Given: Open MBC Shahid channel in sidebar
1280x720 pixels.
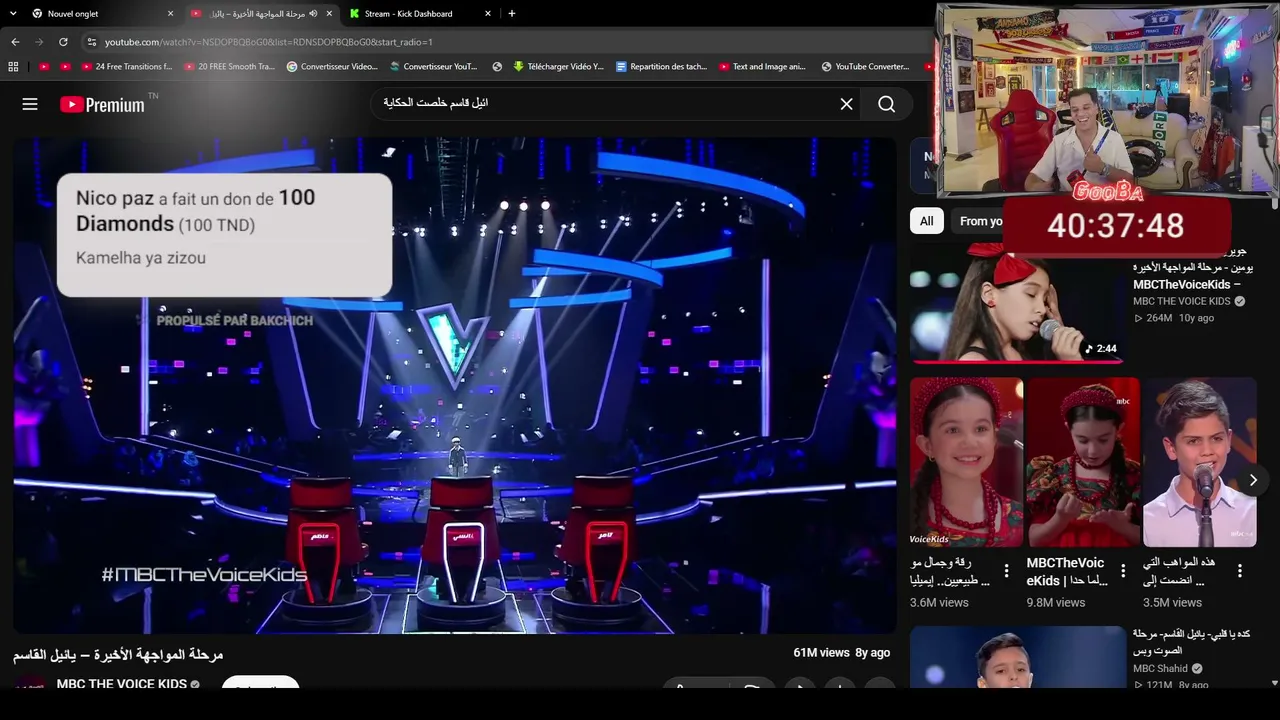Looking at the screenshot, I should tap(1160, 669).
